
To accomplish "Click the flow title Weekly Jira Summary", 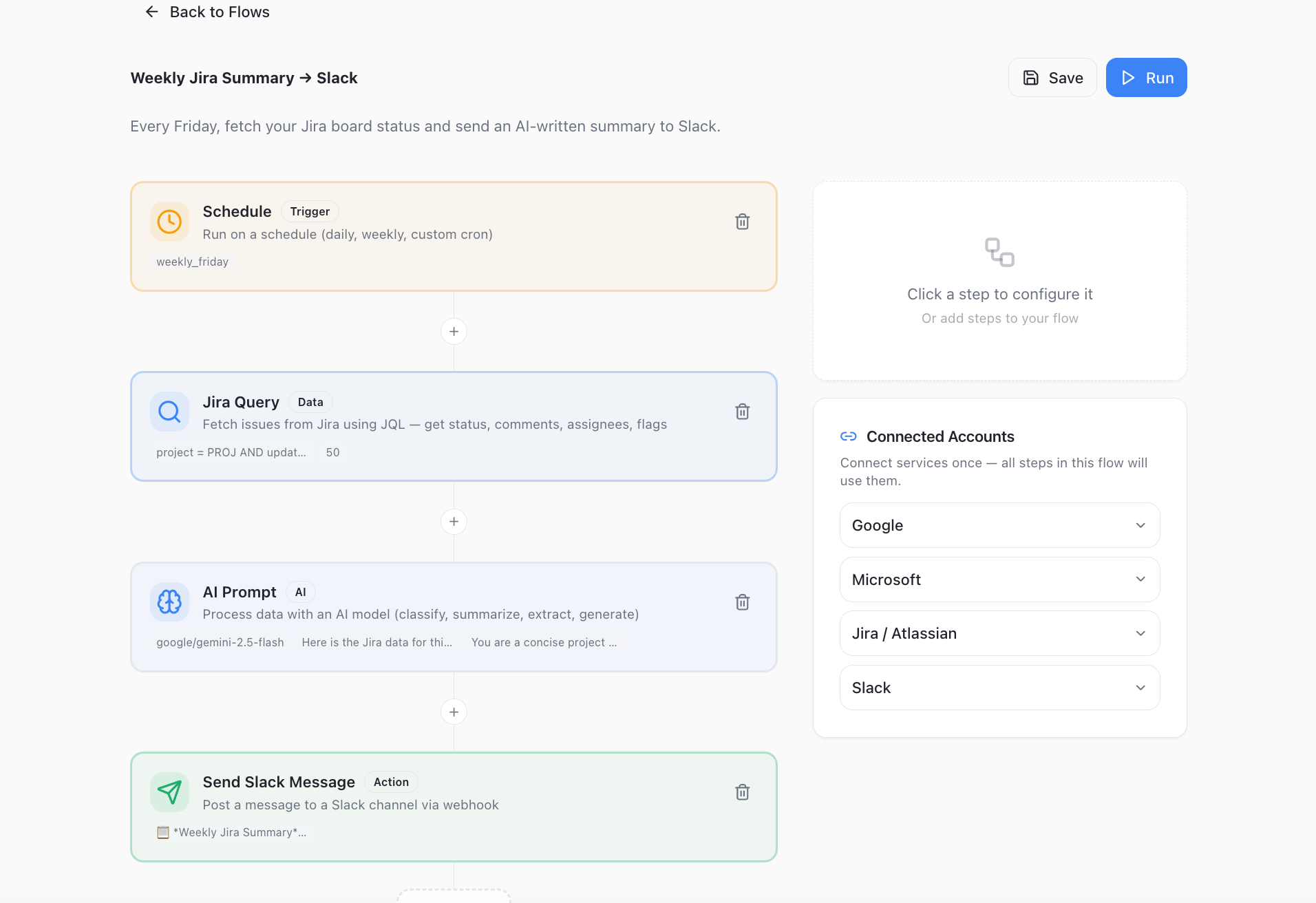I will [244, 78].
